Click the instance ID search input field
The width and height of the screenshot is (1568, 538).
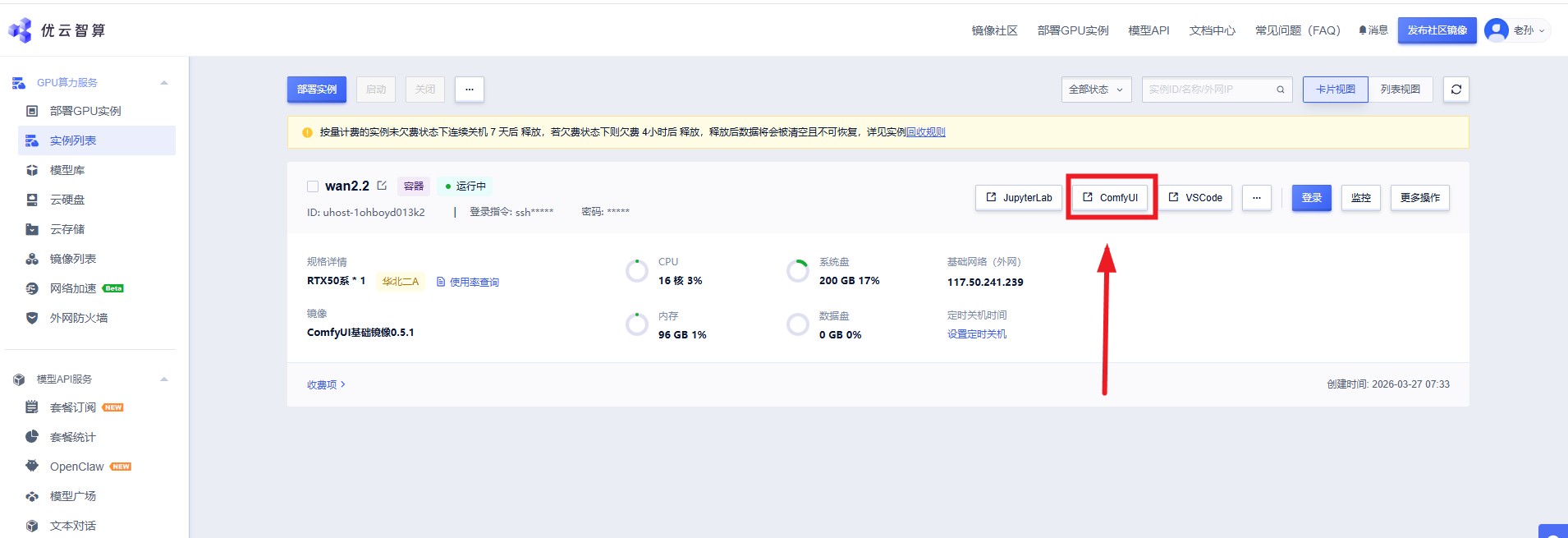[1207, 90]
